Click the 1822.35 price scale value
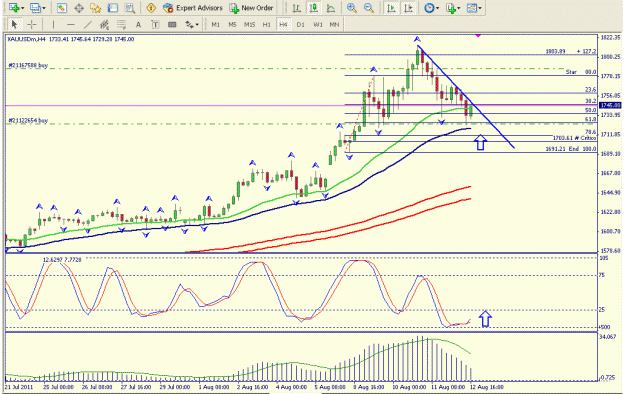 pyautogui.click(x=610, y=37)
